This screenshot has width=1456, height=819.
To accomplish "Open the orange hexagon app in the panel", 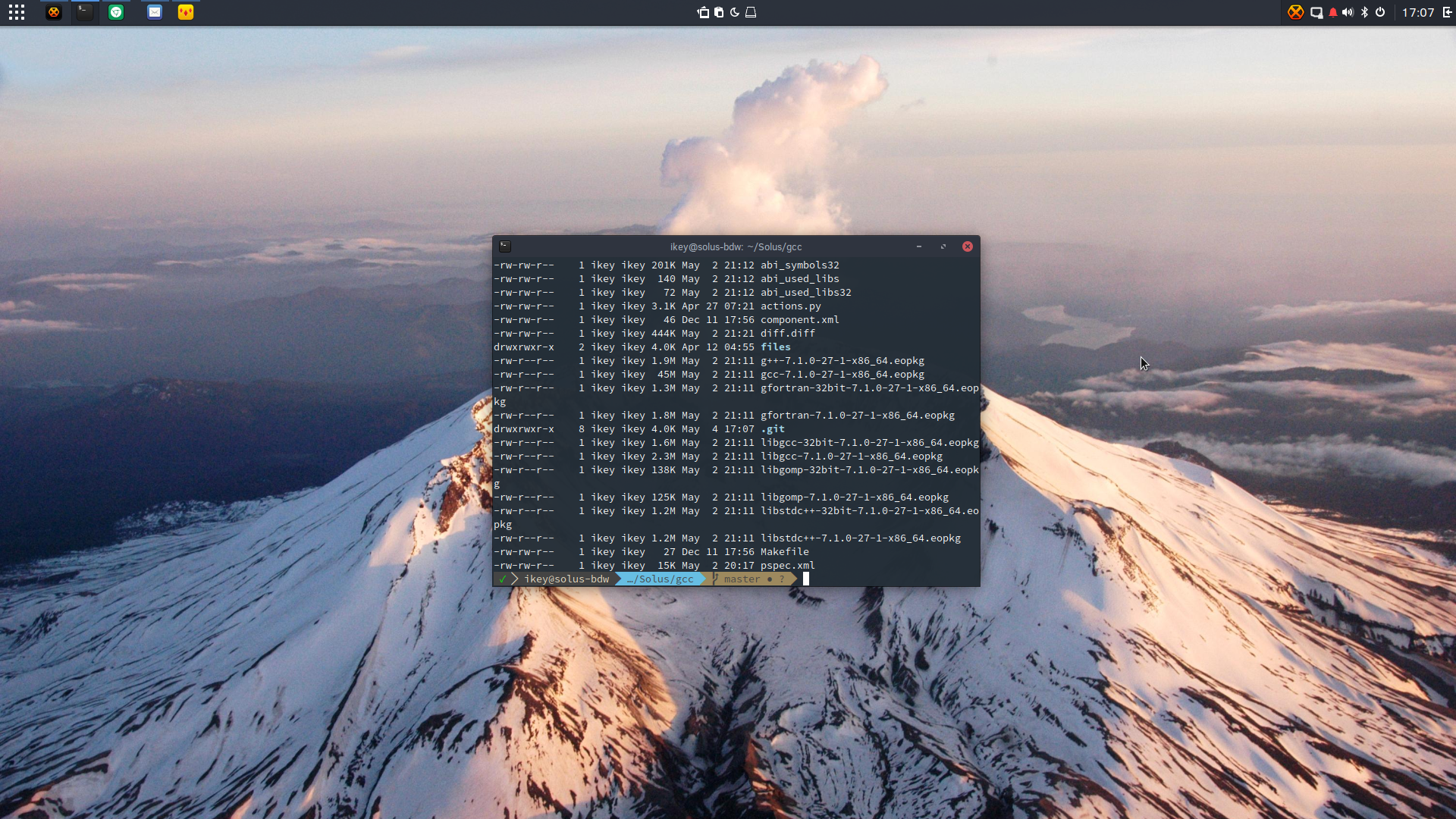I will click(x=53, y=12).
